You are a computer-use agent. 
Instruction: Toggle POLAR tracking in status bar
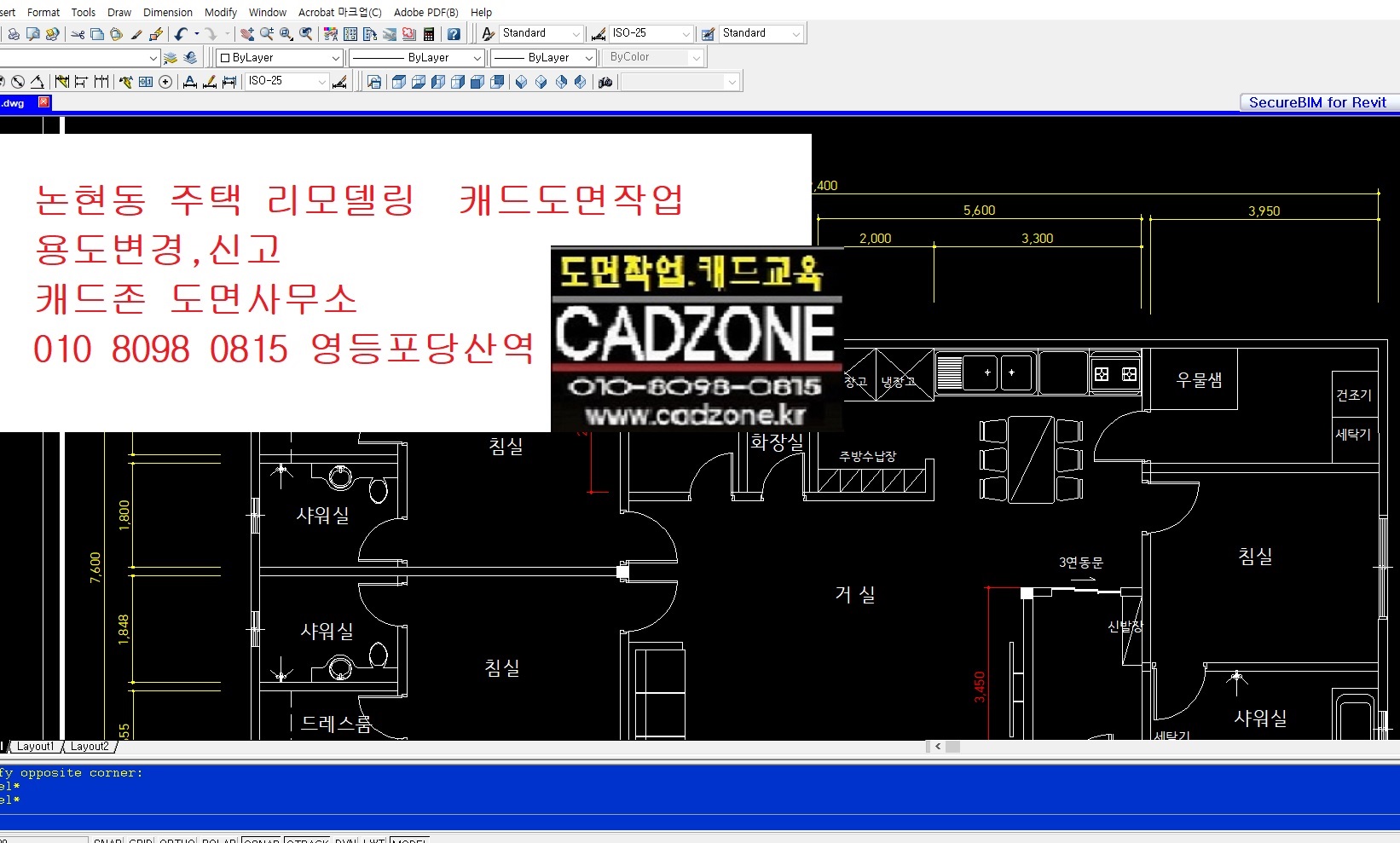(219, 840)
